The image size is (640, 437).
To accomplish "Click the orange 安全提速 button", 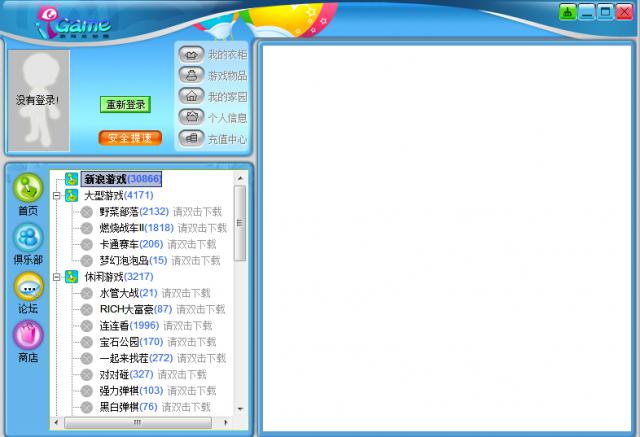I will (130, 138).
